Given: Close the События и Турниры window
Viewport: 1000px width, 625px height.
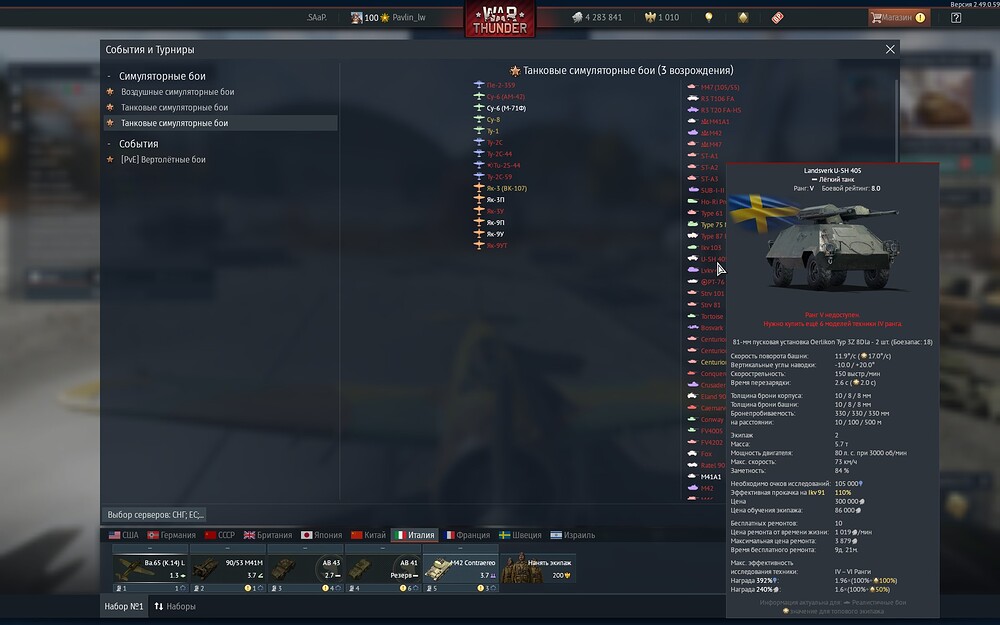Looking at the screenshot, I should pos(890,49).
